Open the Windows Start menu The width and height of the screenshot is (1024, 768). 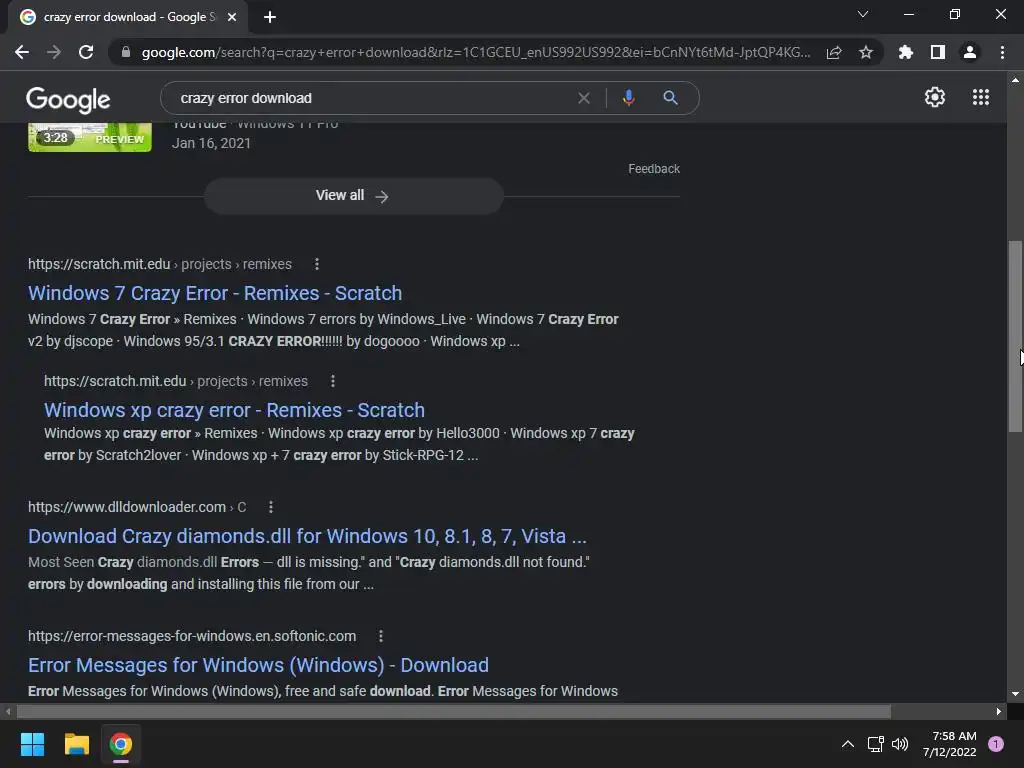[32, 744]
